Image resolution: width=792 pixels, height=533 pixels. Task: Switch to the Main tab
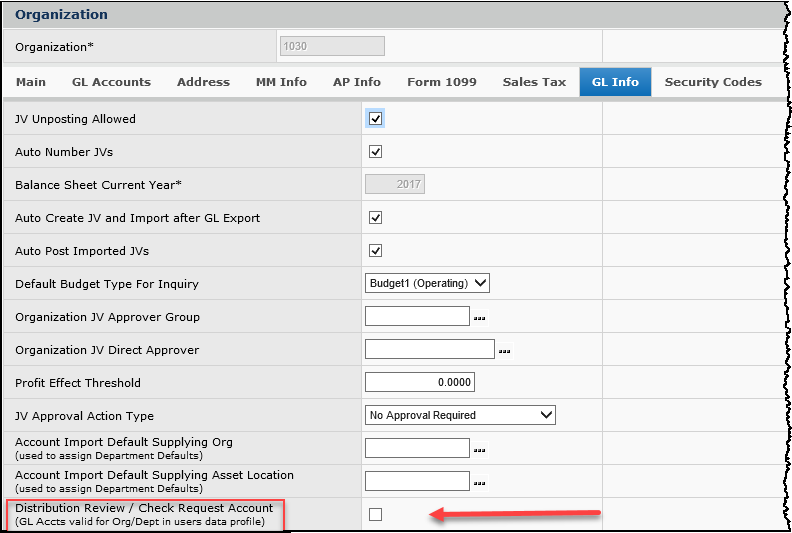coord(31,82)
